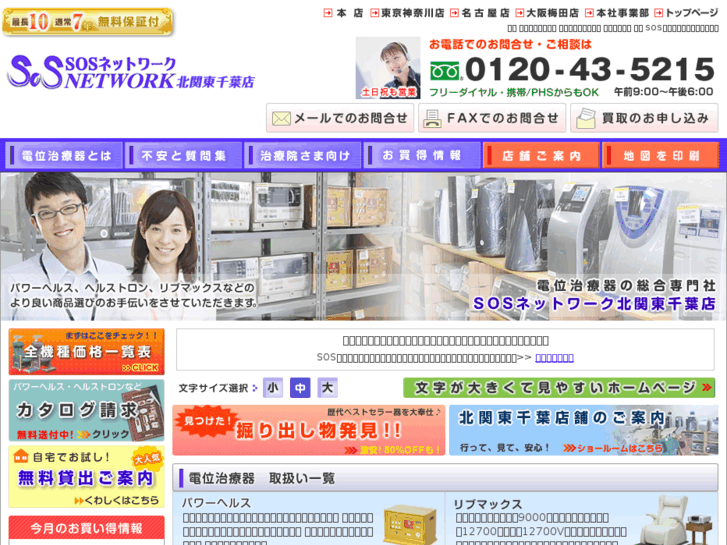Click くわしくはこちら on rental banner
Screen dimensions: 727x545
[117, 500]
